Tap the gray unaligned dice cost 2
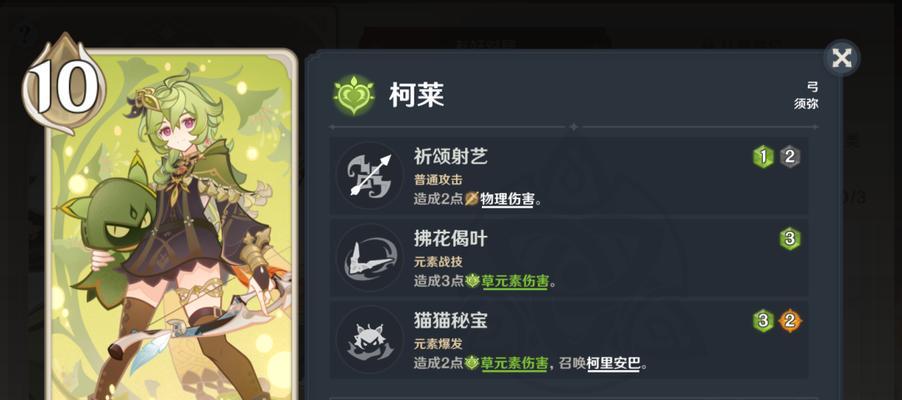 [x=790, y=157]
